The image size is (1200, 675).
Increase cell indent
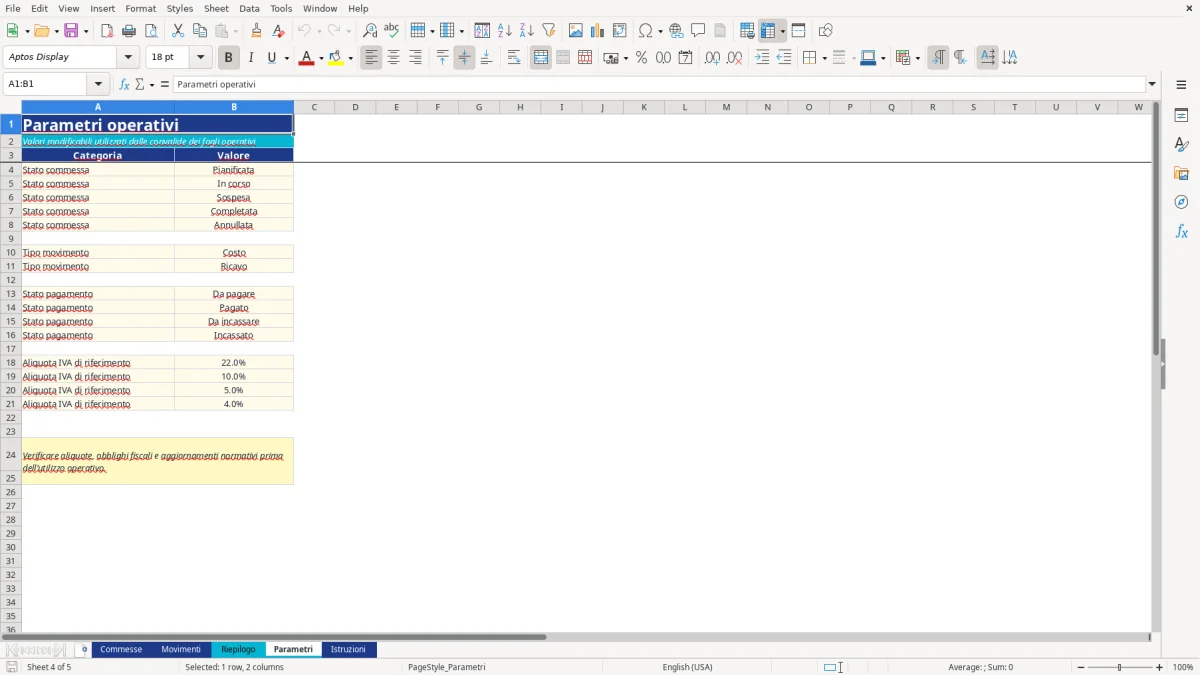tap(762, 58)
